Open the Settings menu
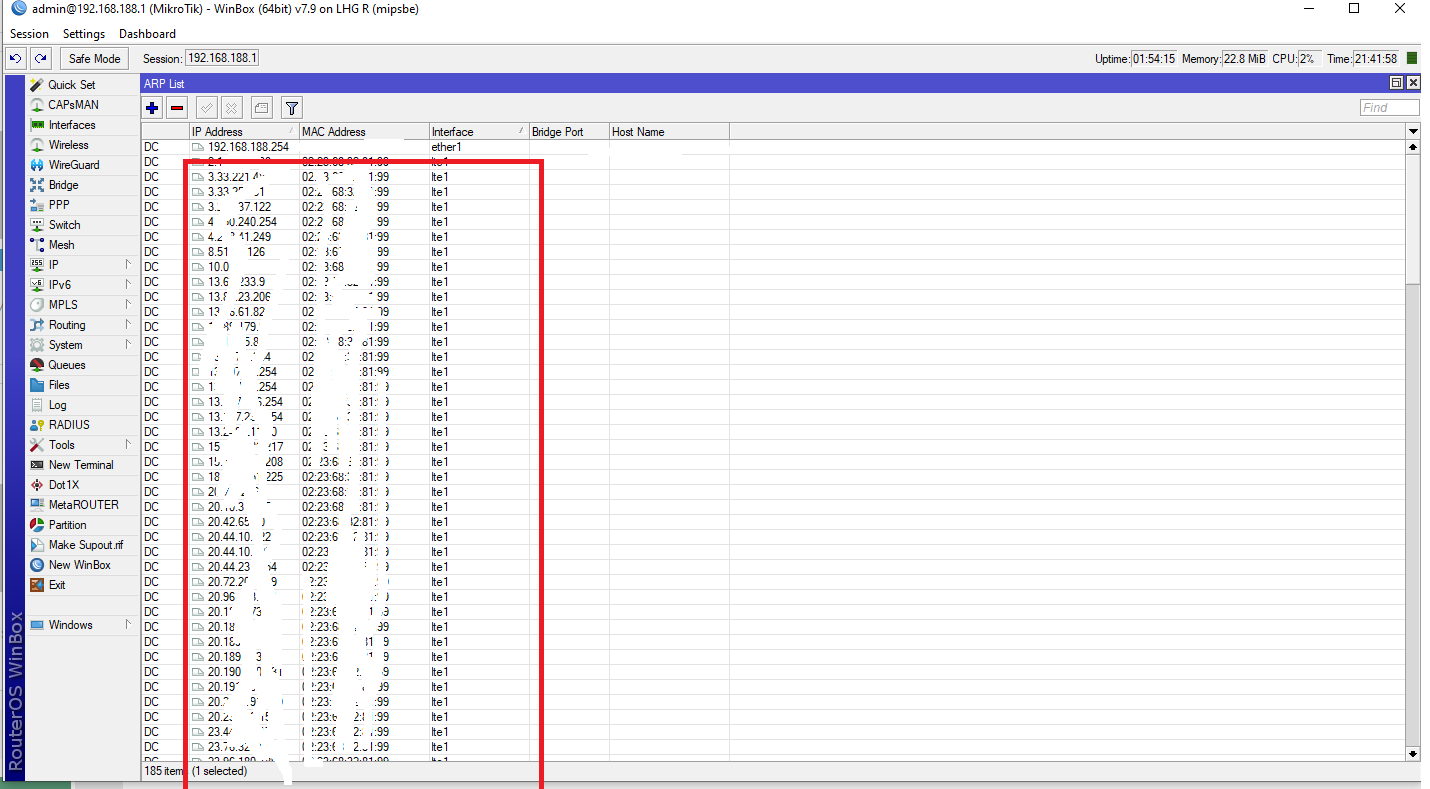 (84, 34)
